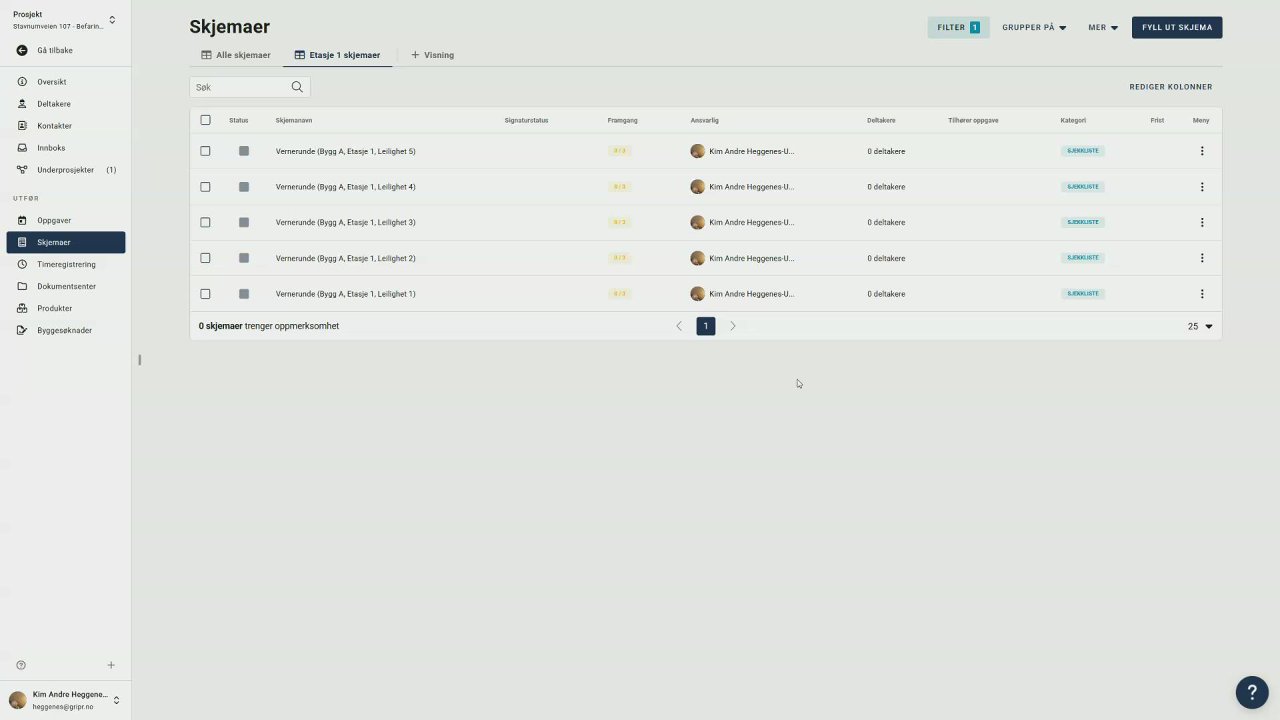Open the FILTER button

click(958, 28)
